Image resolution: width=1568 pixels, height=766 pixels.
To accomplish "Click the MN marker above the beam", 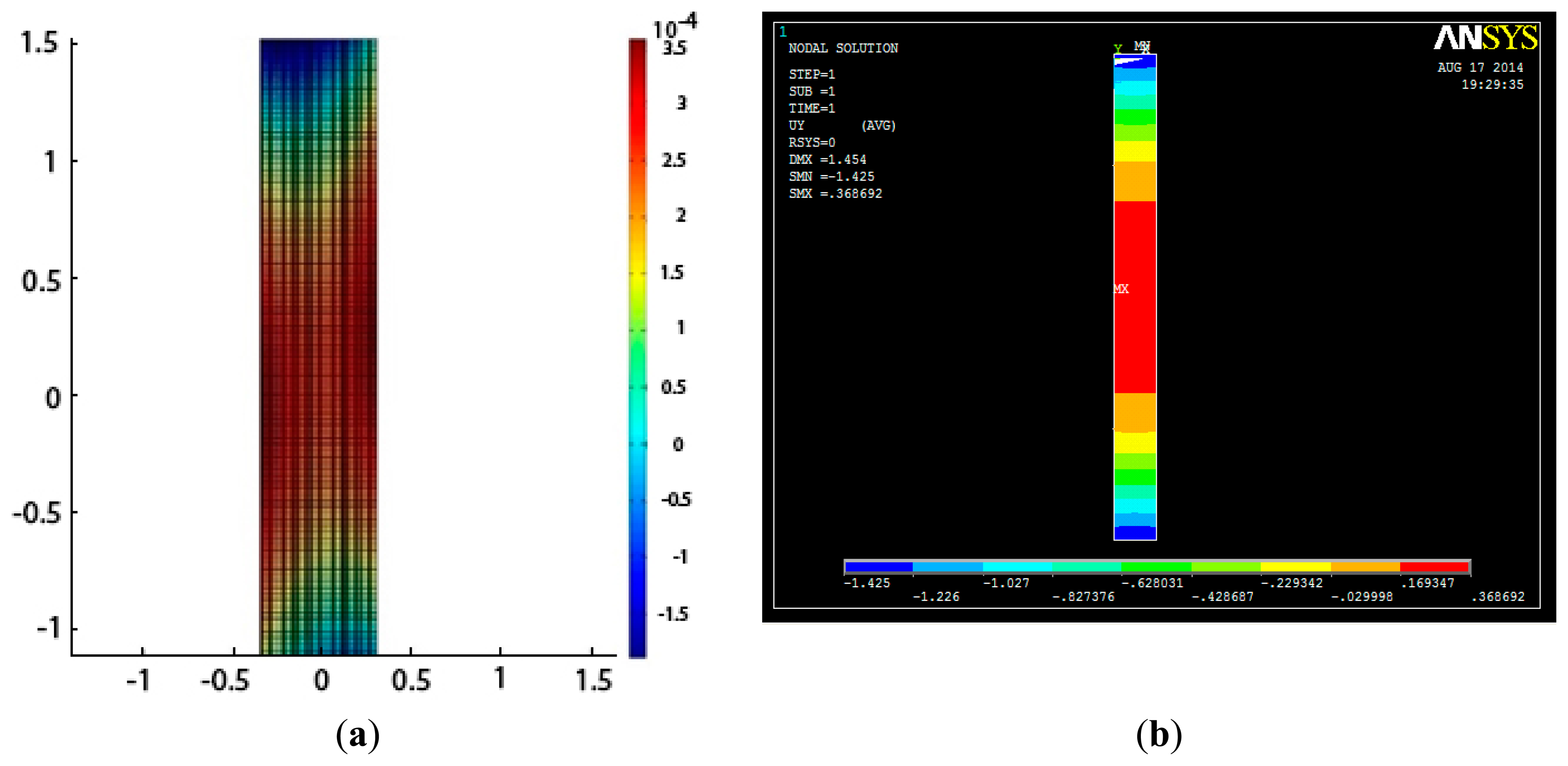I will tap(1142, 46).
